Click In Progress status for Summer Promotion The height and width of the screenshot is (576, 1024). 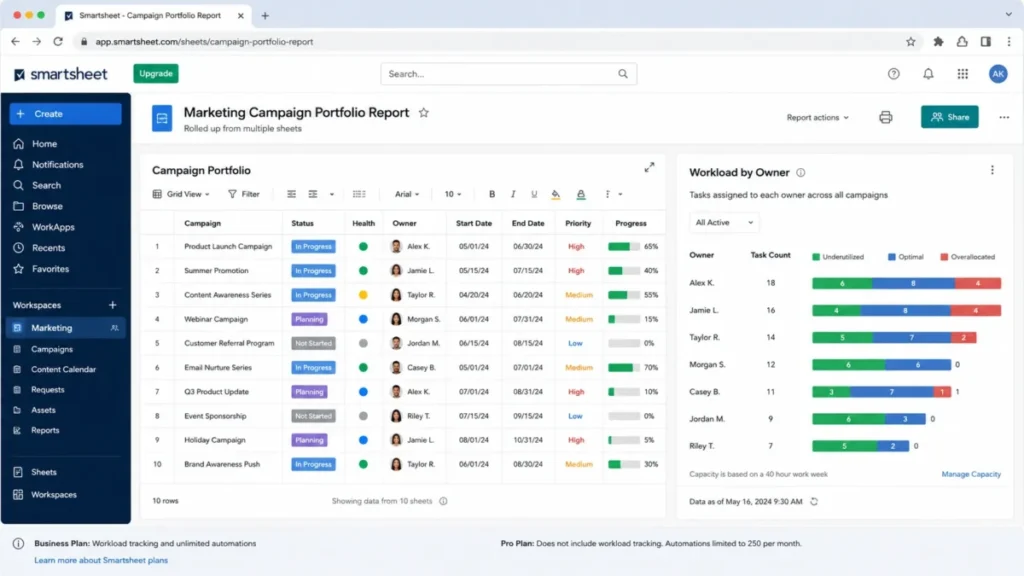tap(313, 271)
